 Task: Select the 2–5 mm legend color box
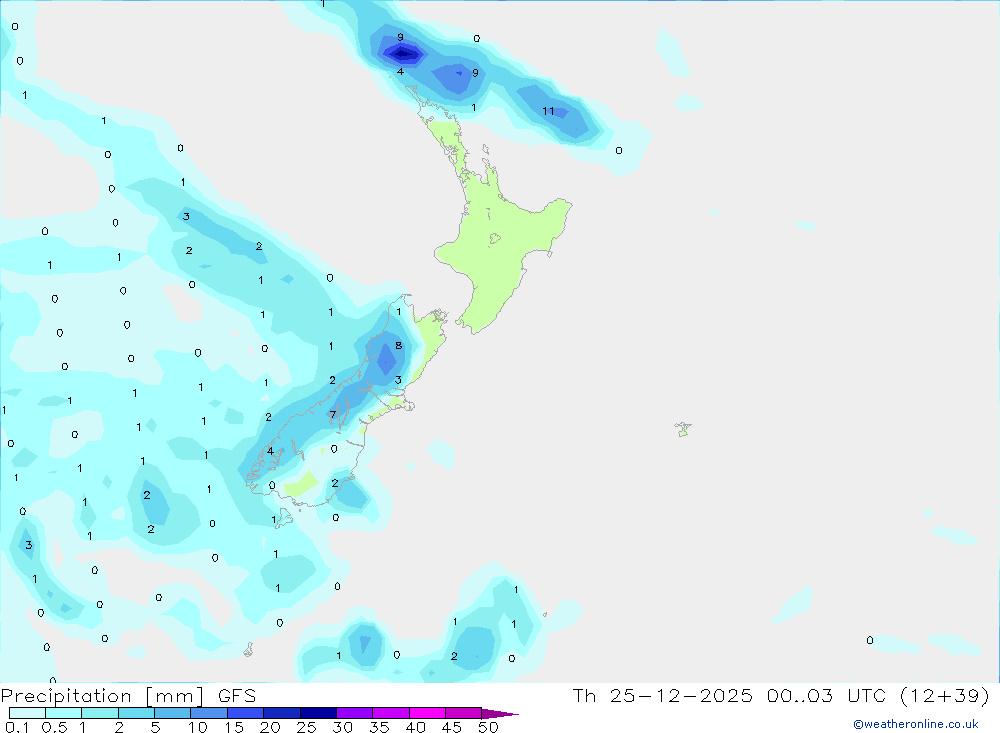136,713
